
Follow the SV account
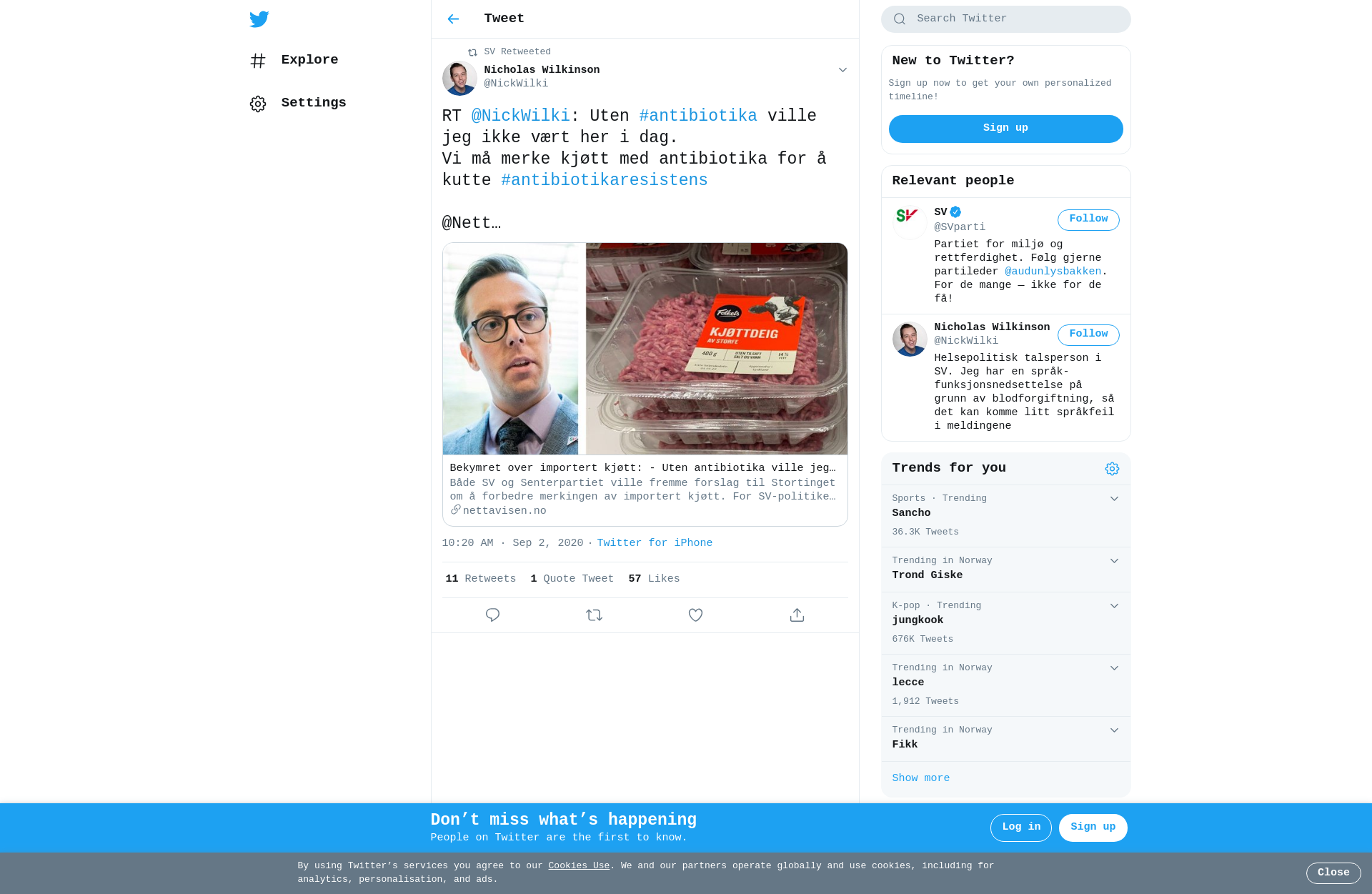tap(1088, 219)
